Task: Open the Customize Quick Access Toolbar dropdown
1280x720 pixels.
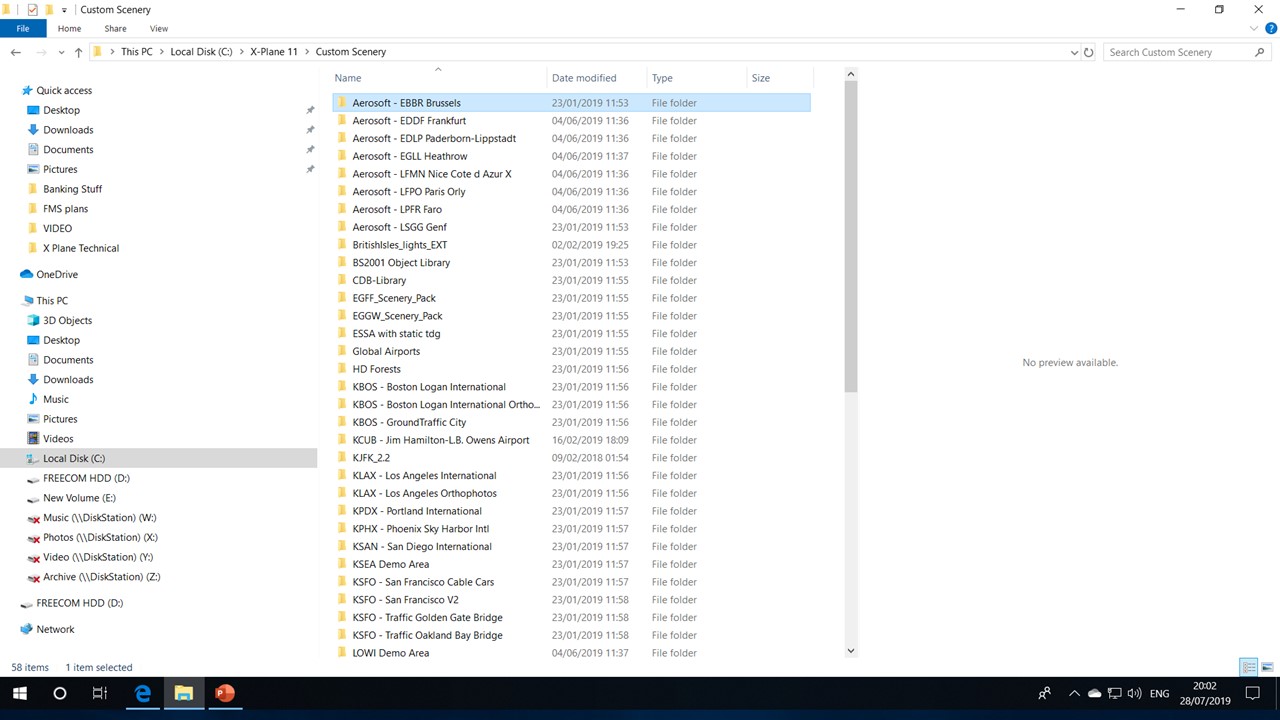Action: 65,10
